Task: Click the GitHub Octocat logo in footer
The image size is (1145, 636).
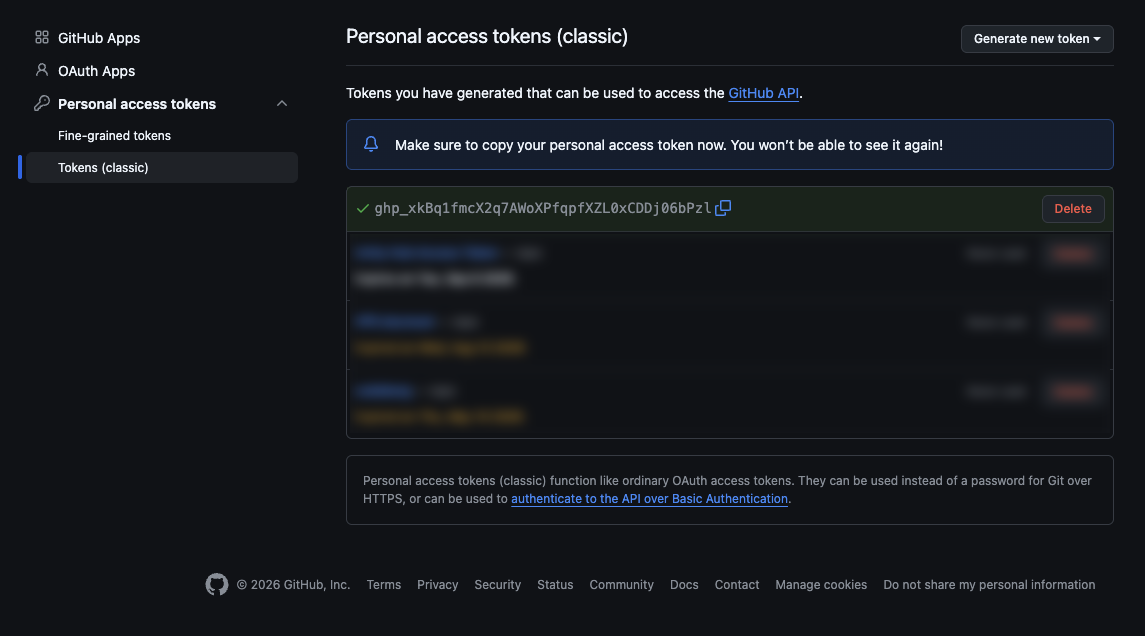Action: [217, 584]
